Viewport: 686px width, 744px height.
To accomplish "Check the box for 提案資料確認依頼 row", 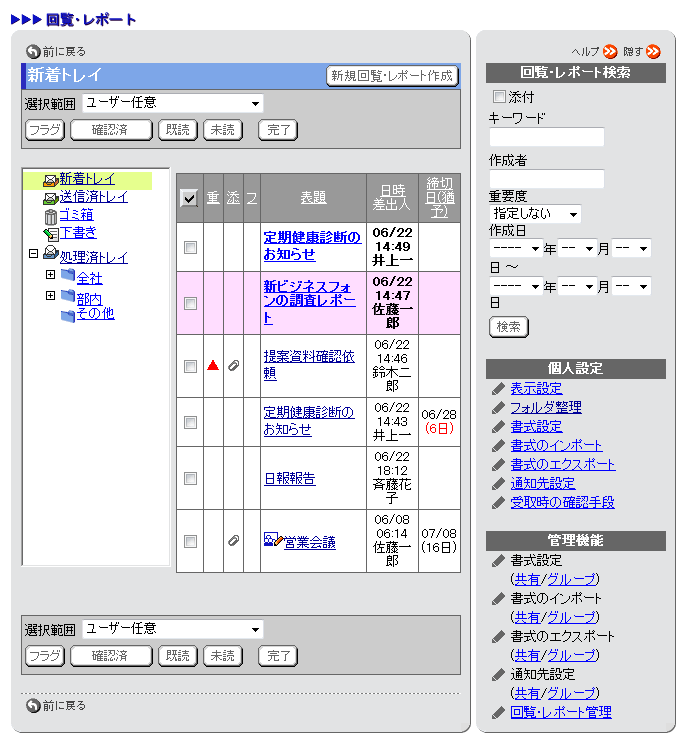I will [190, 366].
